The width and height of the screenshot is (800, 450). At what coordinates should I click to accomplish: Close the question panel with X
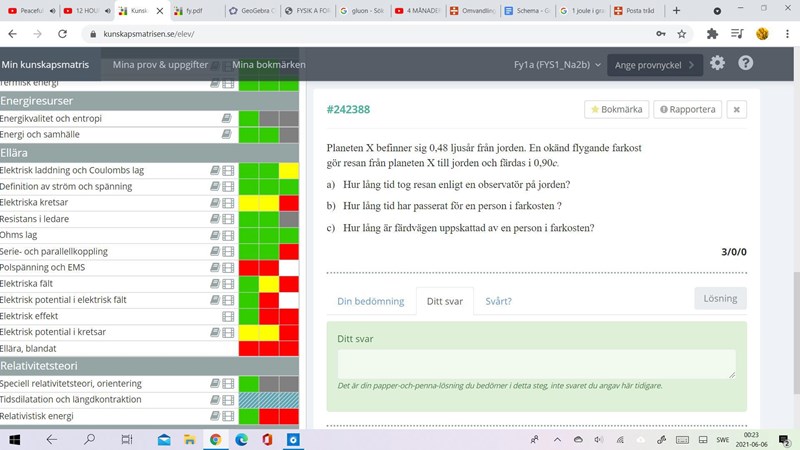pyautogui.click(x=736, y=109)
